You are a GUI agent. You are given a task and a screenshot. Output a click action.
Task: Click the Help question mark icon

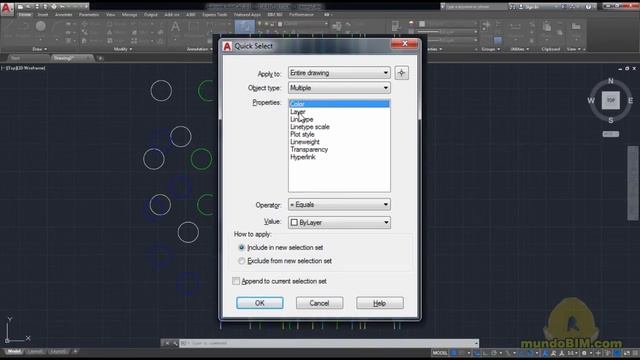pyautogui.click(x=588, y=7)
